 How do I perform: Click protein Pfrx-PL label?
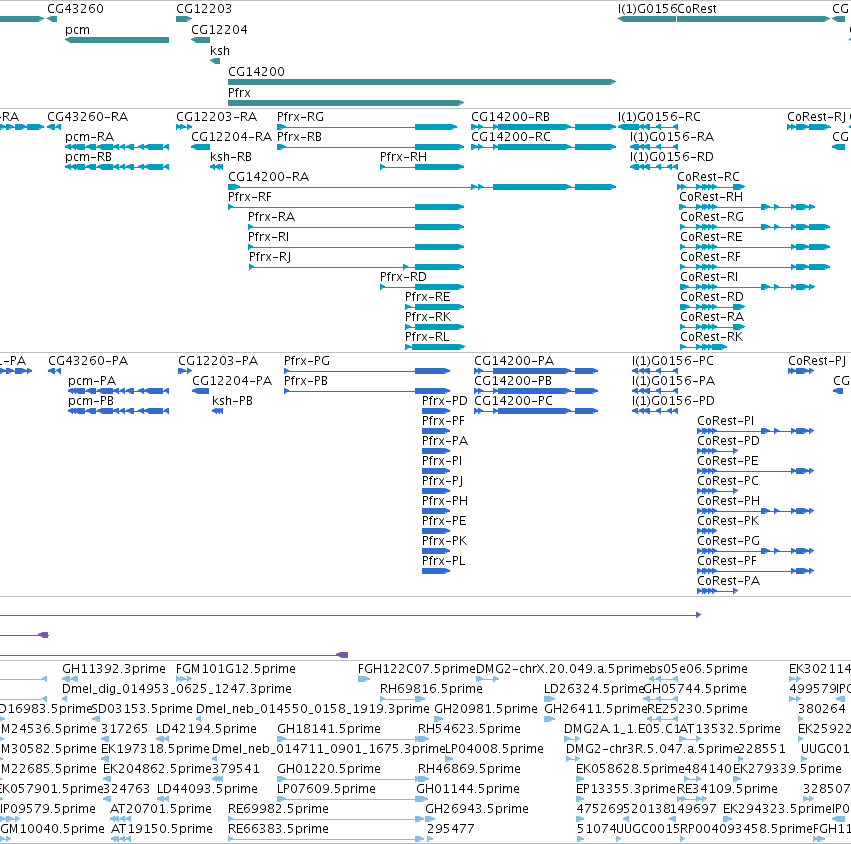pyautogui.click(x=444, y=561)
